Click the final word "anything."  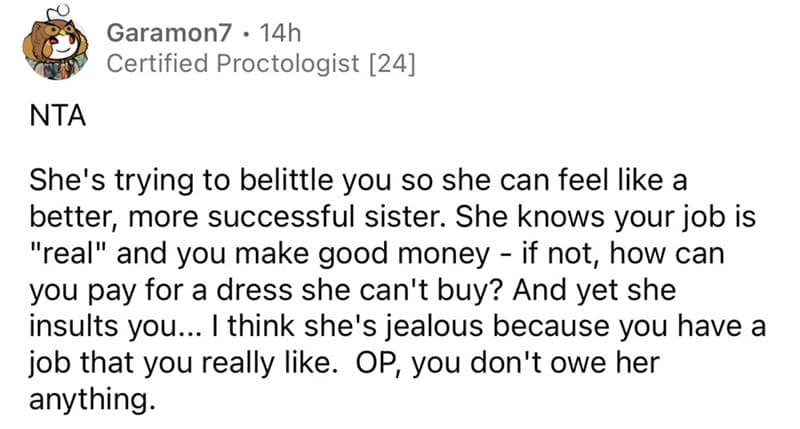[x=92, y=400]
